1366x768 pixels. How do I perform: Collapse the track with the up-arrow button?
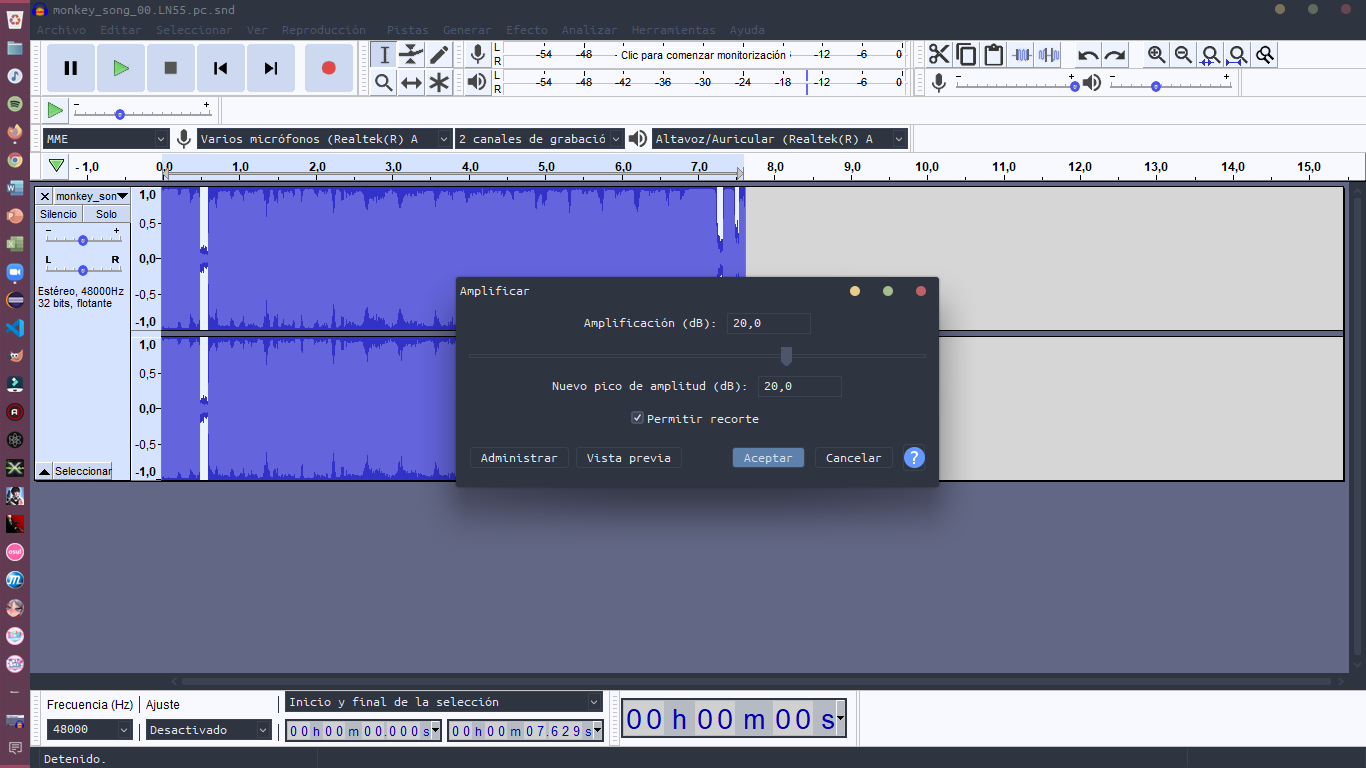44,471
